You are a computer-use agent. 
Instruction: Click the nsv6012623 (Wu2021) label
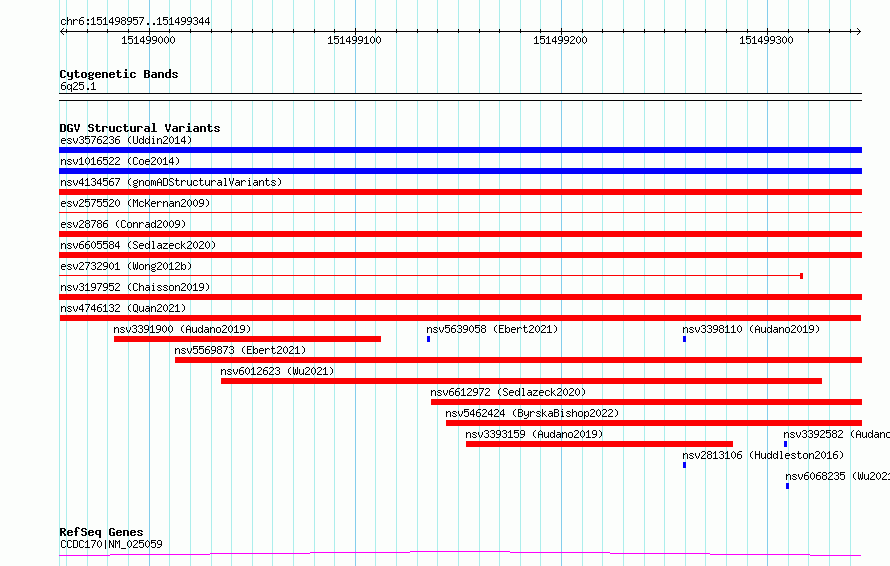click(x=277, y=371)
